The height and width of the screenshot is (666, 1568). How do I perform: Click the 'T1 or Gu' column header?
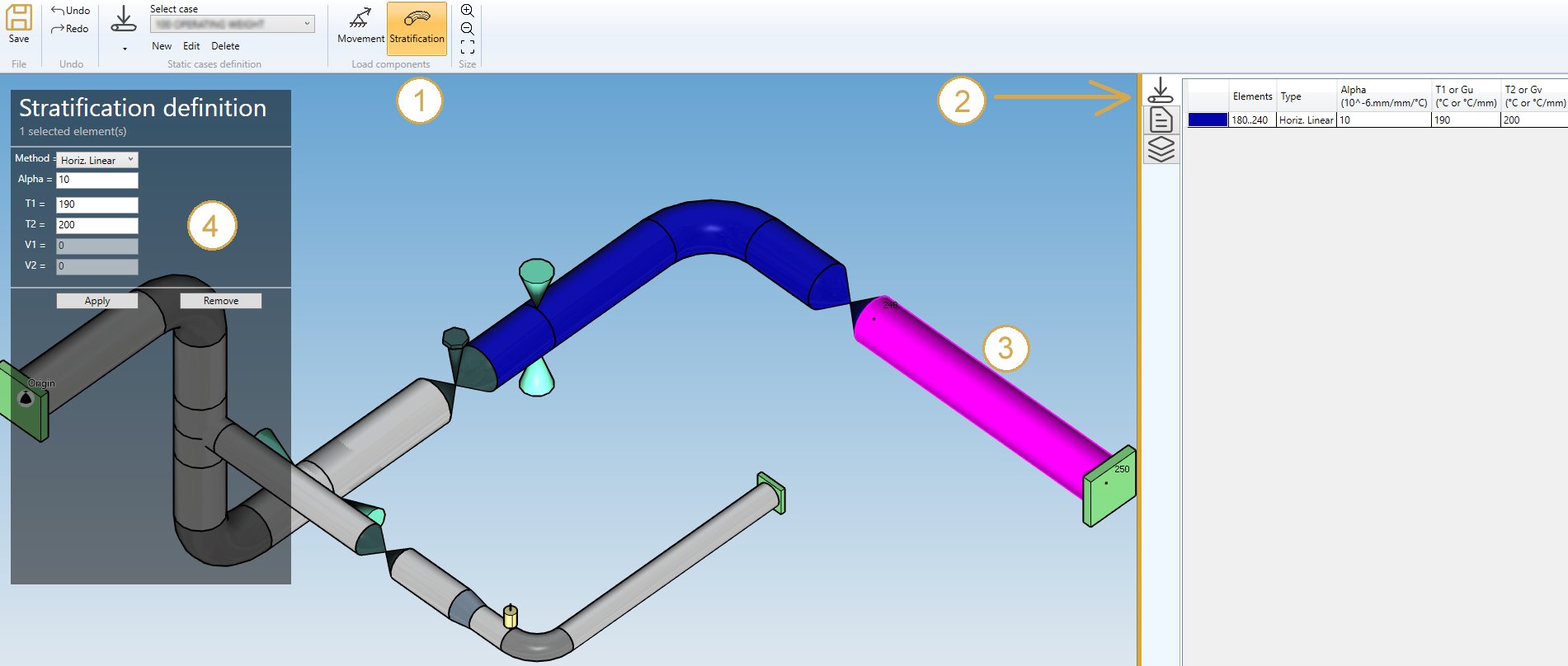pos(1466,96)
